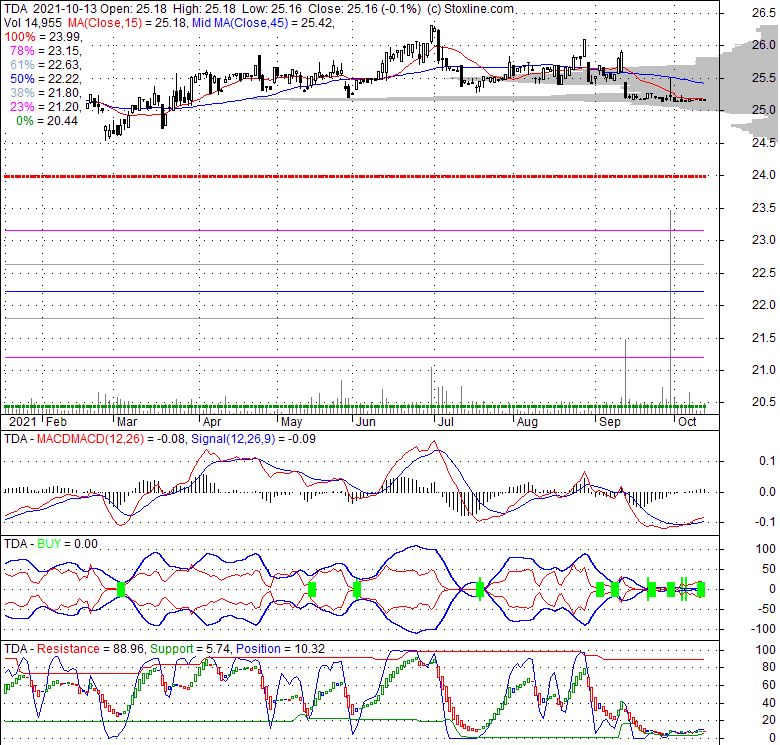Click the Sep month axis label
This screenshot has width=780, height=745.
610,422
